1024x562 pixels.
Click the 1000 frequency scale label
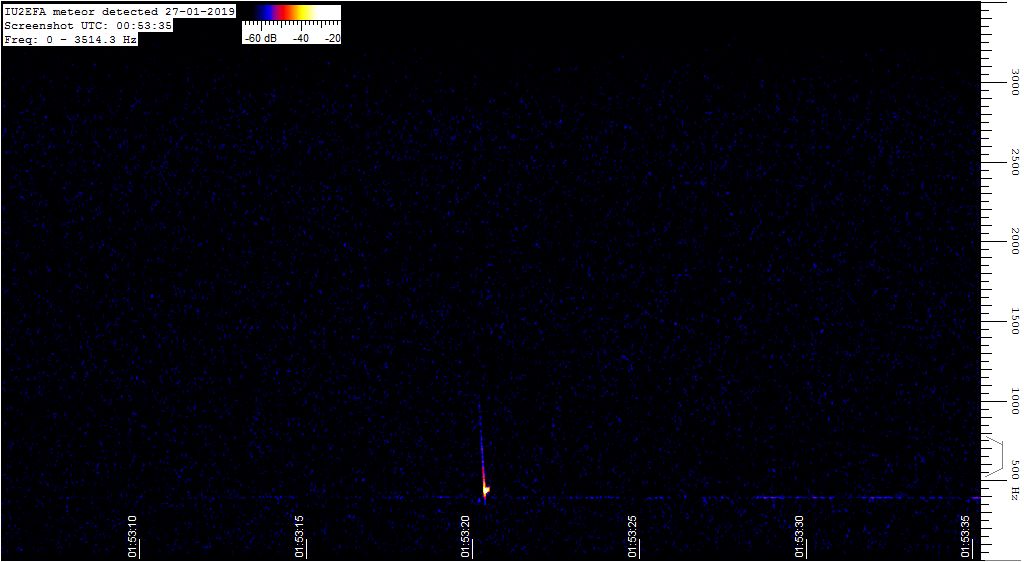pos(1014,400)
